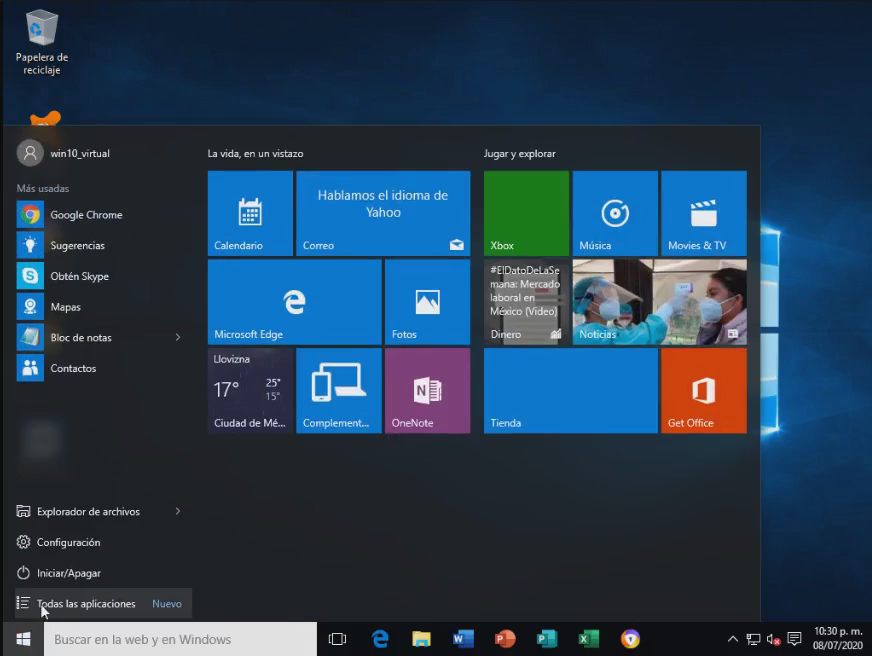
Task: Open the Microsoft Edge tile
Action: [294, 301]
